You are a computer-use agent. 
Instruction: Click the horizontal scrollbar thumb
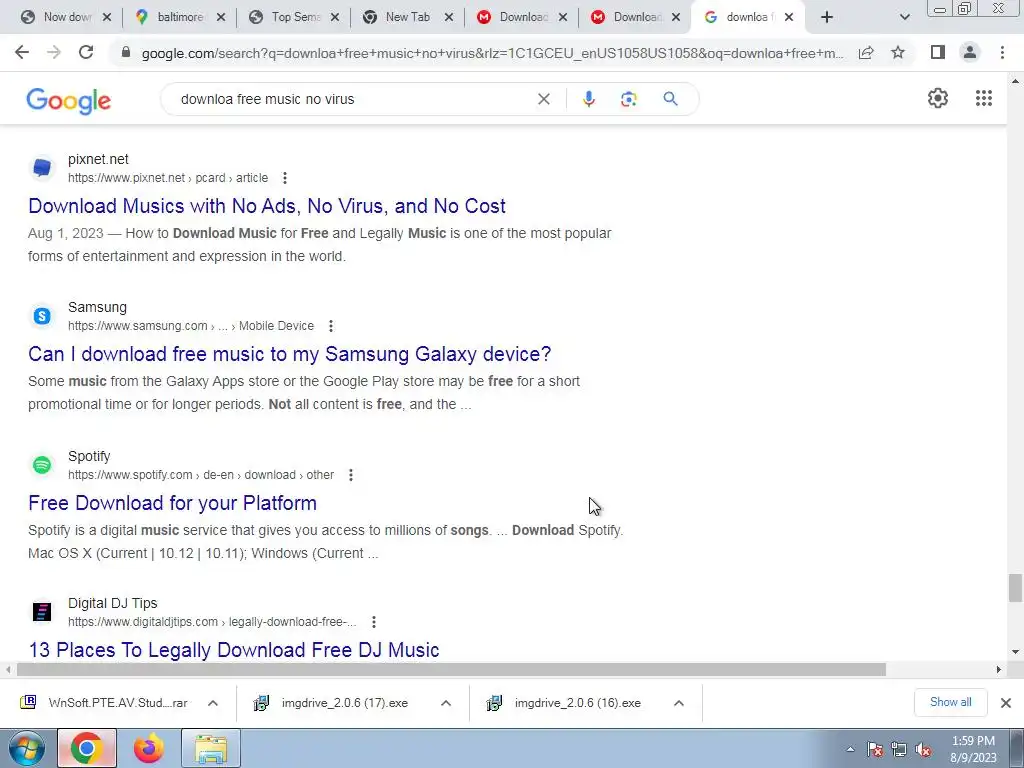coord(451,669)
